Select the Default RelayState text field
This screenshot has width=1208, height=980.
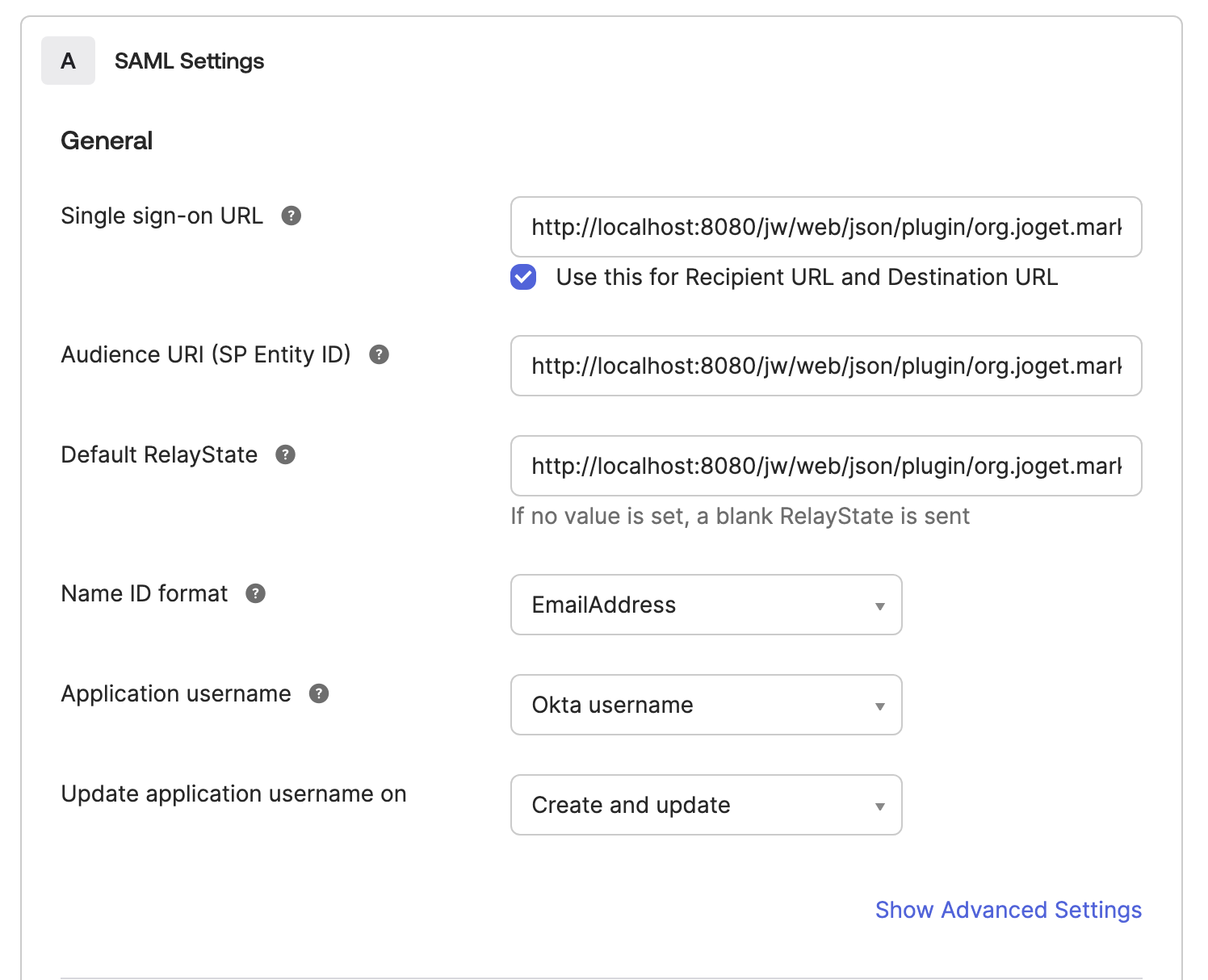(825, 466)
